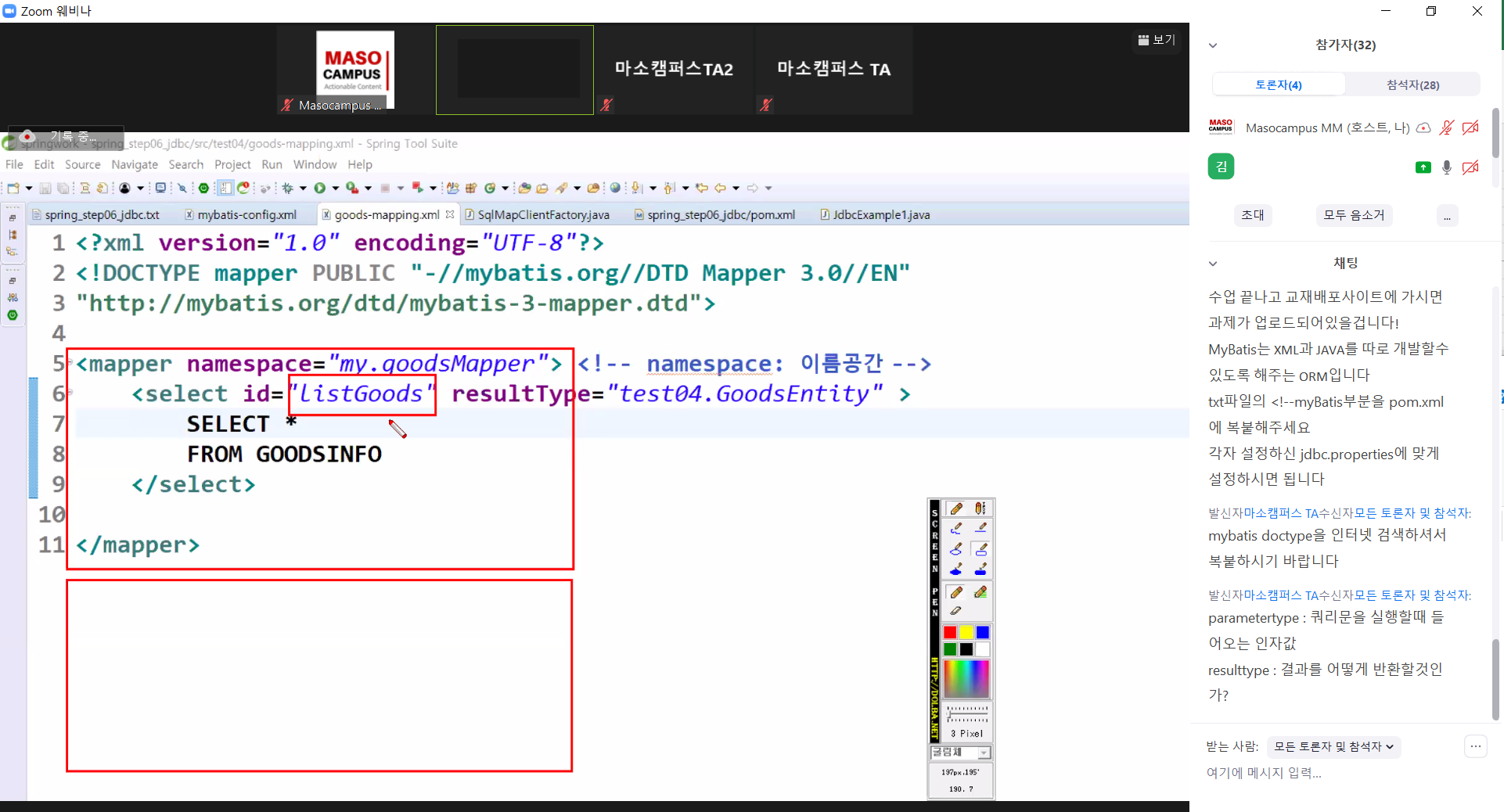
Task: Open the 모든 토론자 및 참석자 recipient dropdown
Action: [1333, 746]
